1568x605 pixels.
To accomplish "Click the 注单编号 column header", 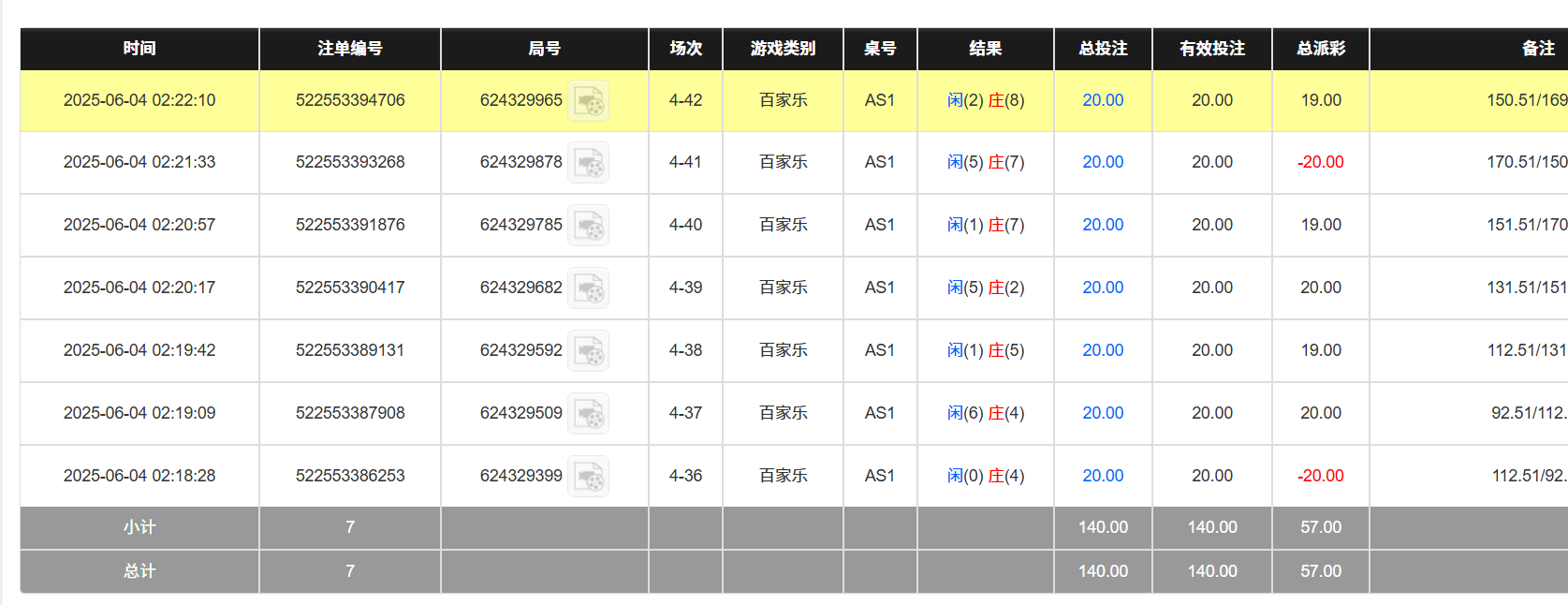I will (x=350, y=49).
